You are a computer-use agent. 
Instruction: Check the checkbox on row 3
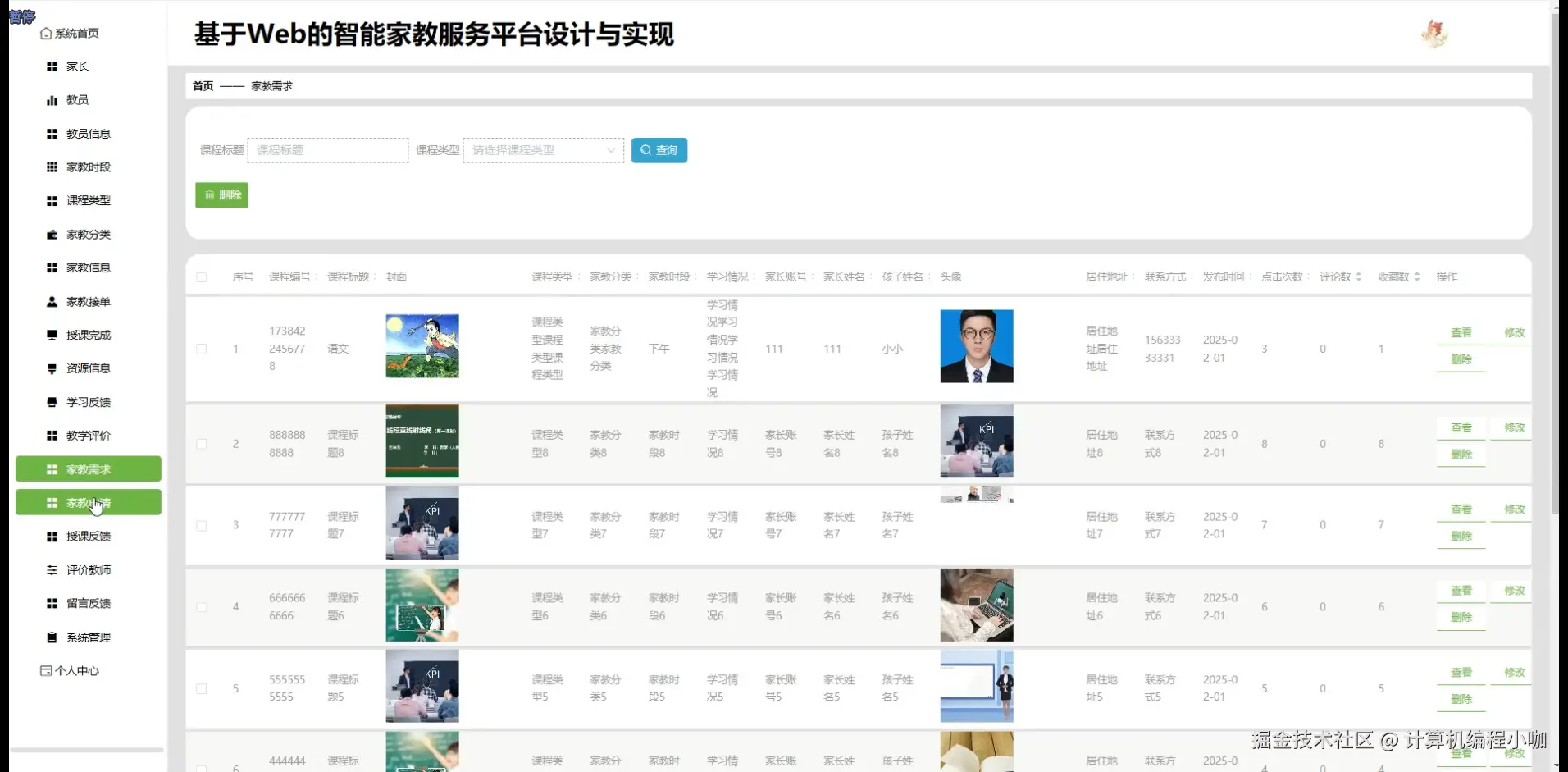coord(202,525)
